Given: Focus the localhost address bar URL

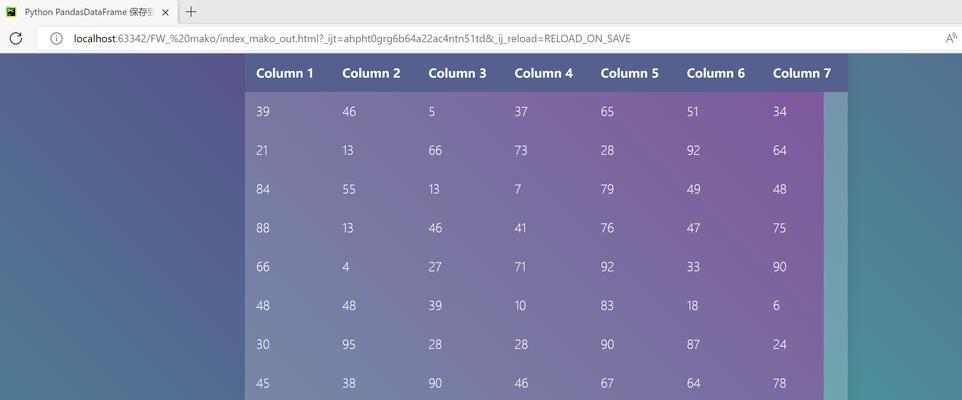Looking at the screenshot, I should [x=352, y=39].
